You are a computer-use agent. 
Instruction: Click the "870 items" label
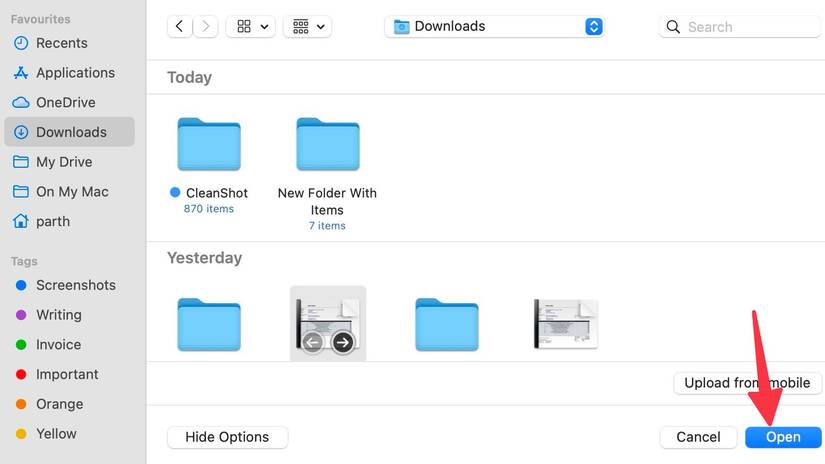[x=209, y=209]
